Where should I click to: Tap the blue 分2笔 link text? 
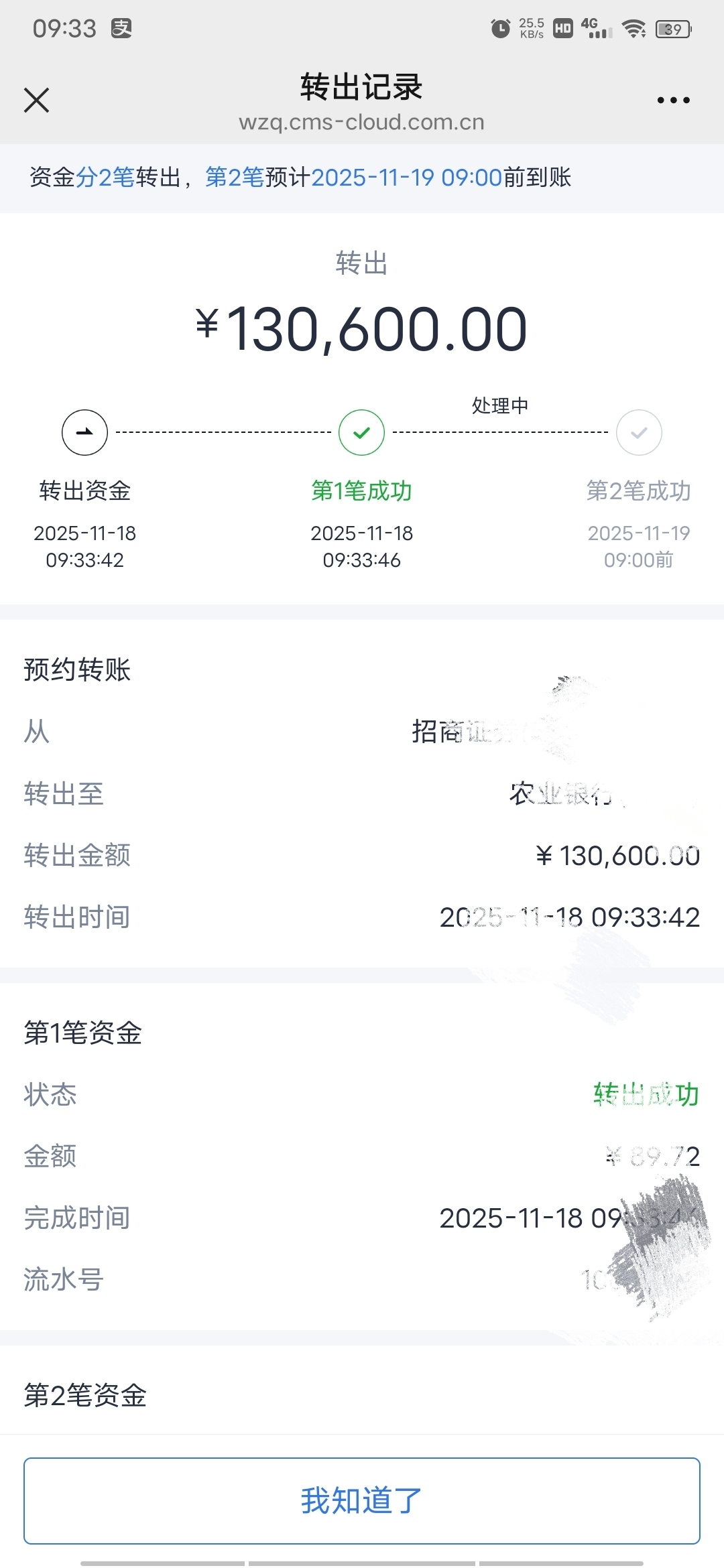coord(105,178)
